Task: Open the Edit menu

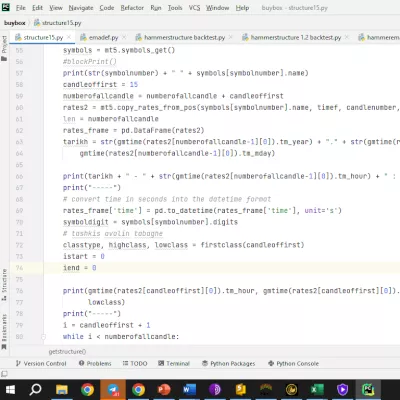Action: pos(37,8)
